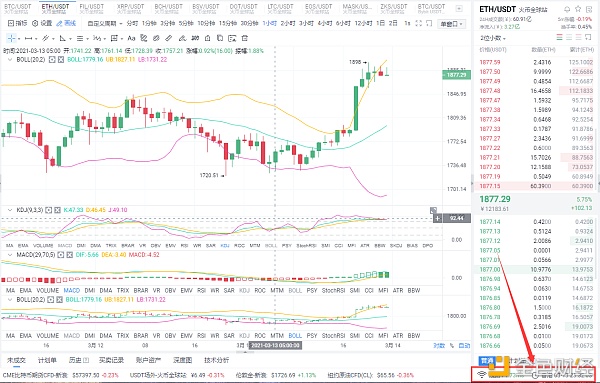Open 技术分析 technical analysis tab
600x383 pixels.
point(217,360)
